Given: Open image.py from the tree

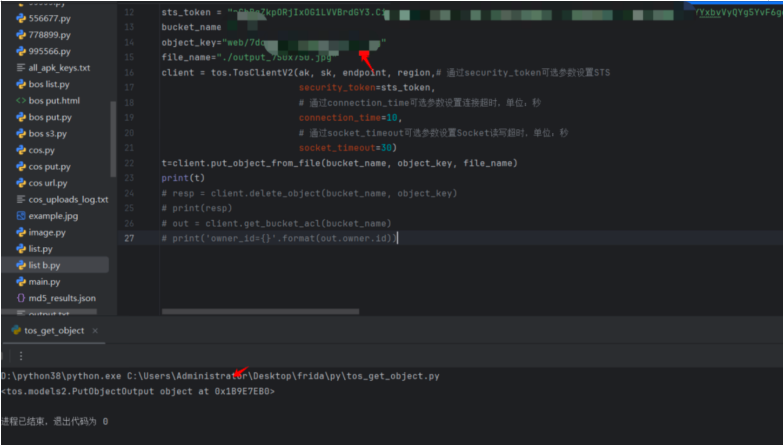Looking at the screenshot, I should pos(47,232).
